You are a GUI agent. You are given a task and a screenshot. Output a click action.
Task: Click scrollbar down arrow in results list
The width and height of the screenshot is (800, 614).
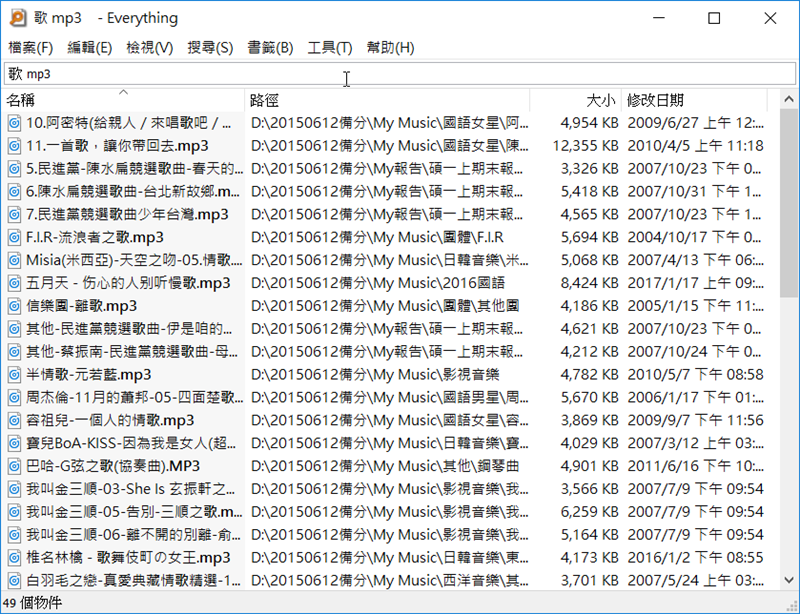coord(789,580)
